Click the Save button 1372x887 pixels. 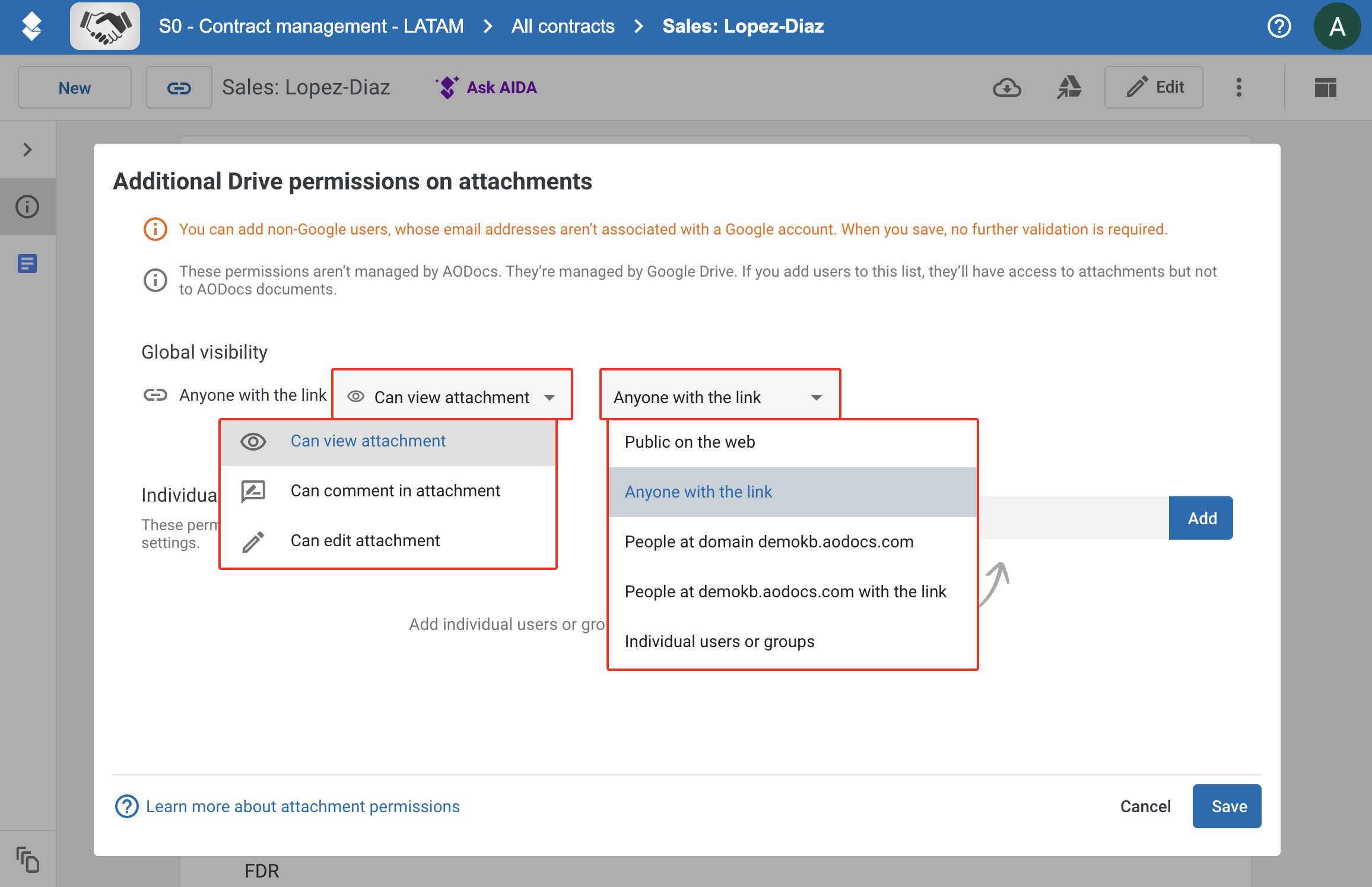point(1227,806)
